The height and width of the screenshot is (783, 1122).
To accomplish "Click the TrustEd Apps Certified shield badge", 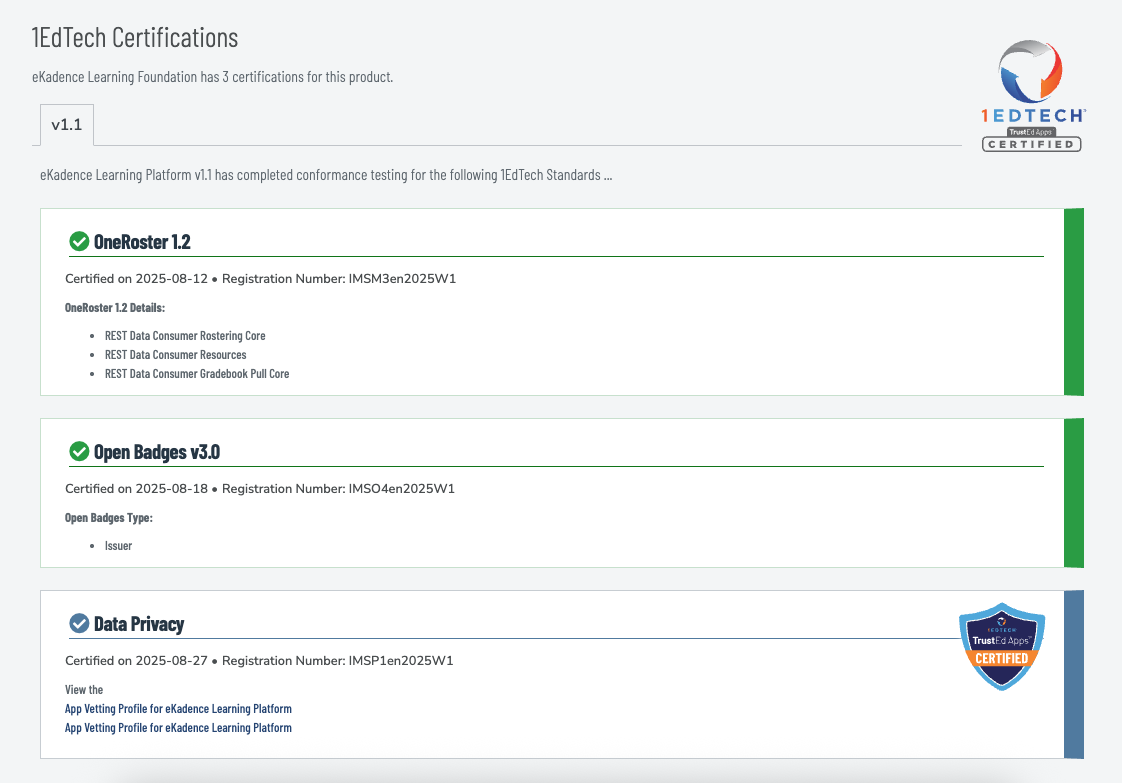I will [1001, 645].
